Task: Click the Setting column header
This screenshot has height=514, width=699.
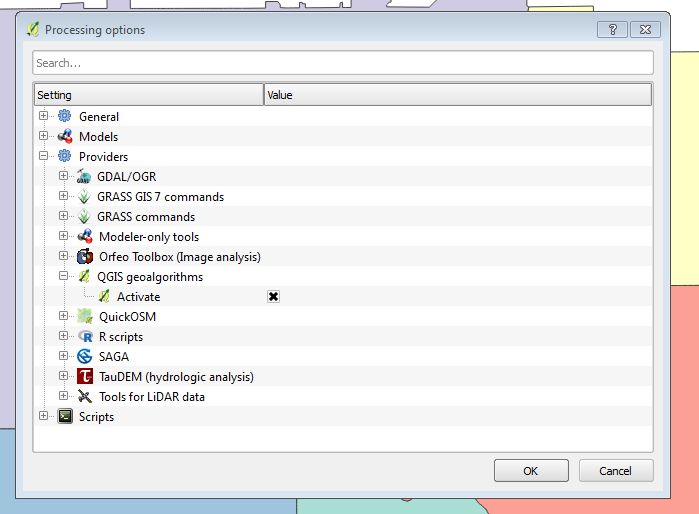Action: pos(149,95)
